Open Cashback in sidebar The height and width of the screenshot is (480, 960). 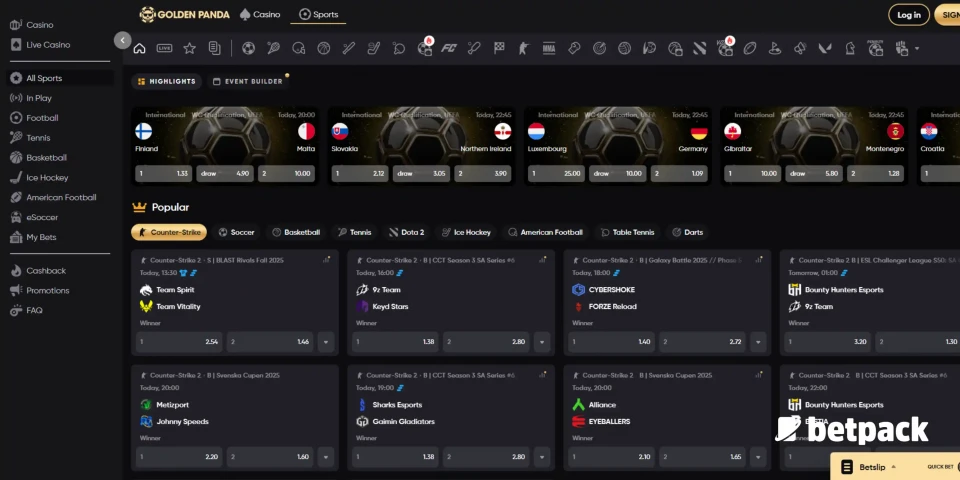[46, 271]
